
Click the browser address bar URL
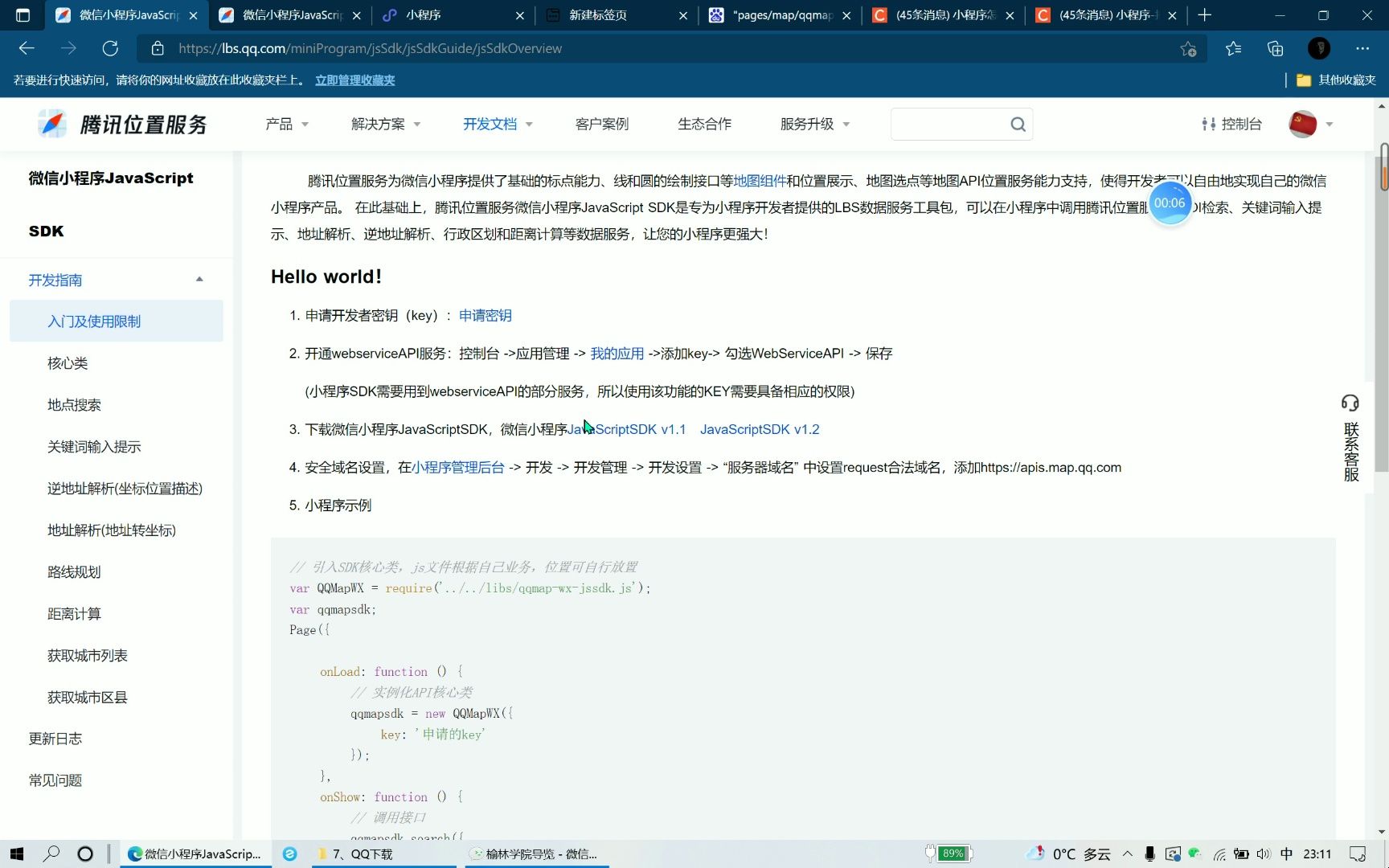click(x=370, y=48)
